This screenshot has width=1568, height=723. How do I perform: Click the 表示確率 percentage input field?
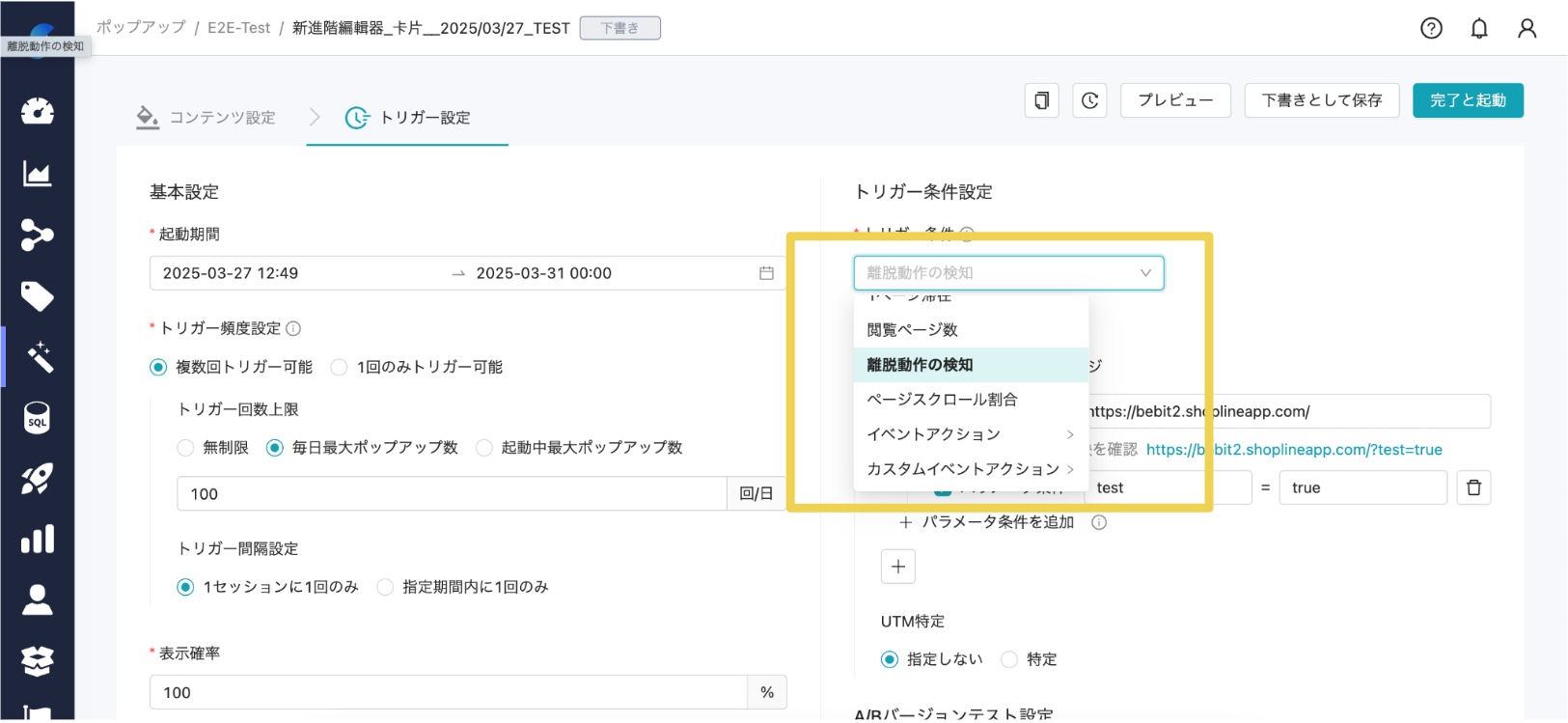pyautogui.click(x=449, y=692)
